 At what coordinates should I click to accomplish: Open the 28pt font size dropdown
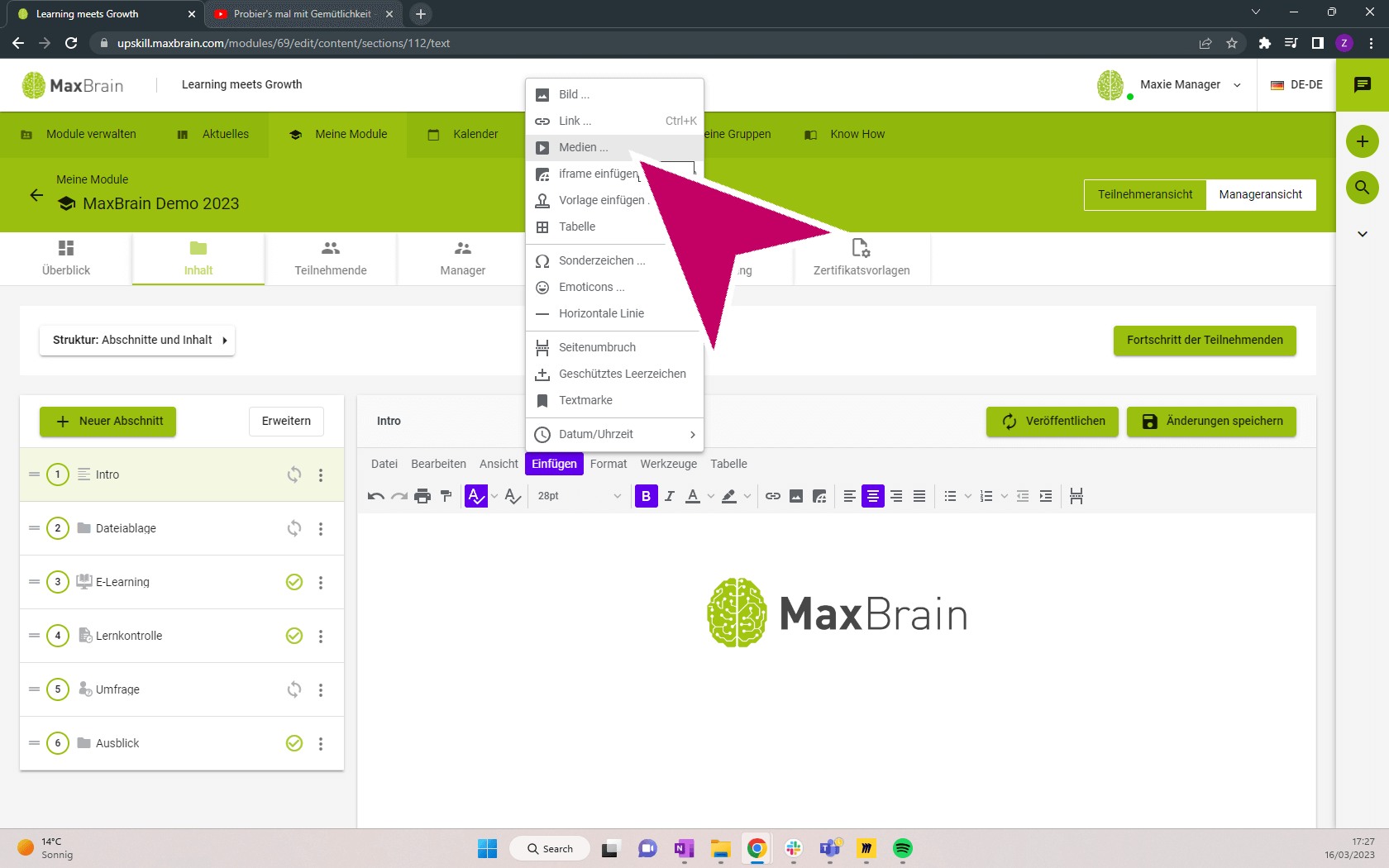(x=579, y=496)
